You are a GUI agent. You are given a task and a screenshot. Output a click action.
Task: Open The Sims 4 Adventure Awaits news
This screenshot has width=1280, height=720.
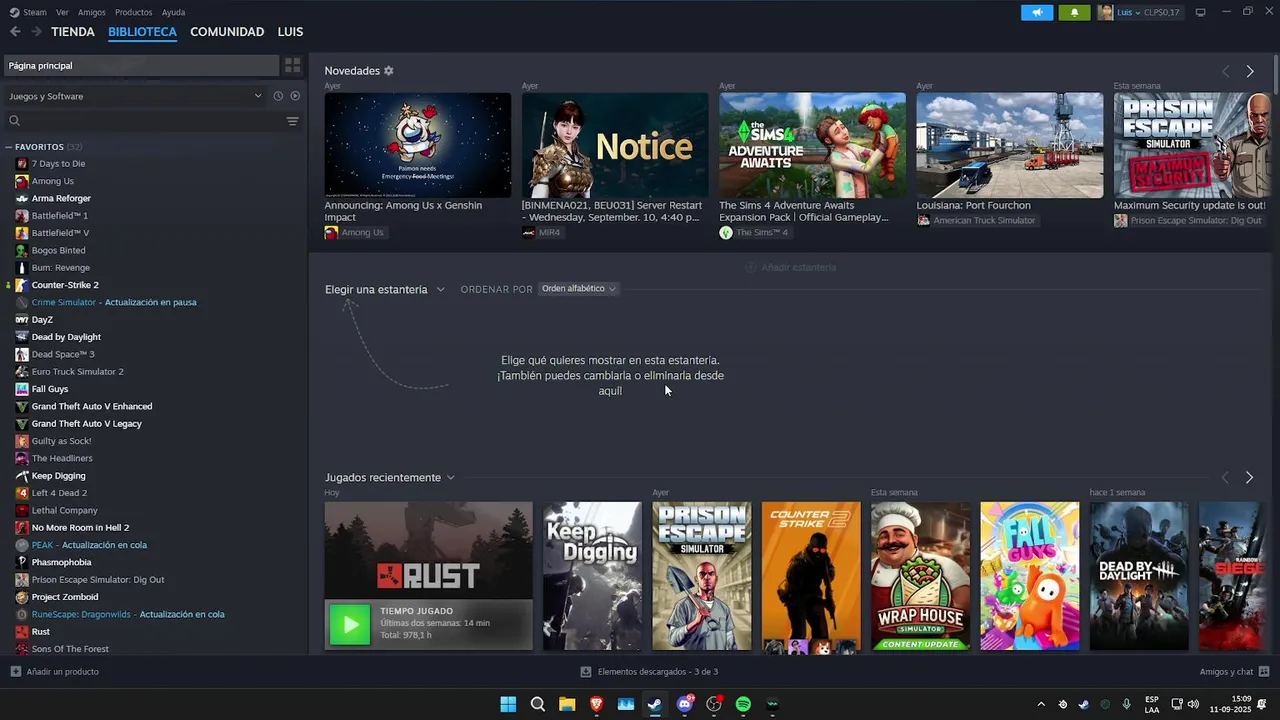(x=812, y=145)
